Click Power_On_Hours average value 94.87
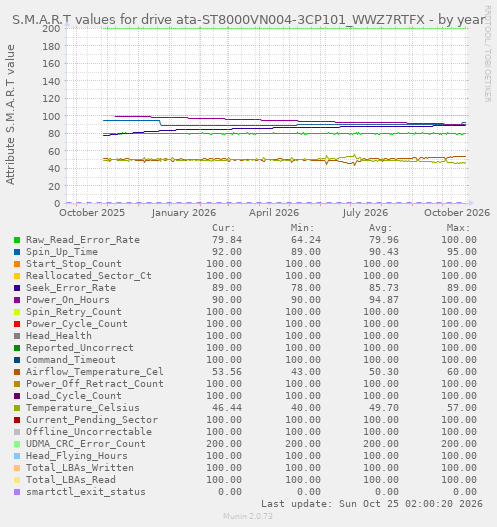The width and height of the screenshot is (497, 527). (x=384, y=300)
